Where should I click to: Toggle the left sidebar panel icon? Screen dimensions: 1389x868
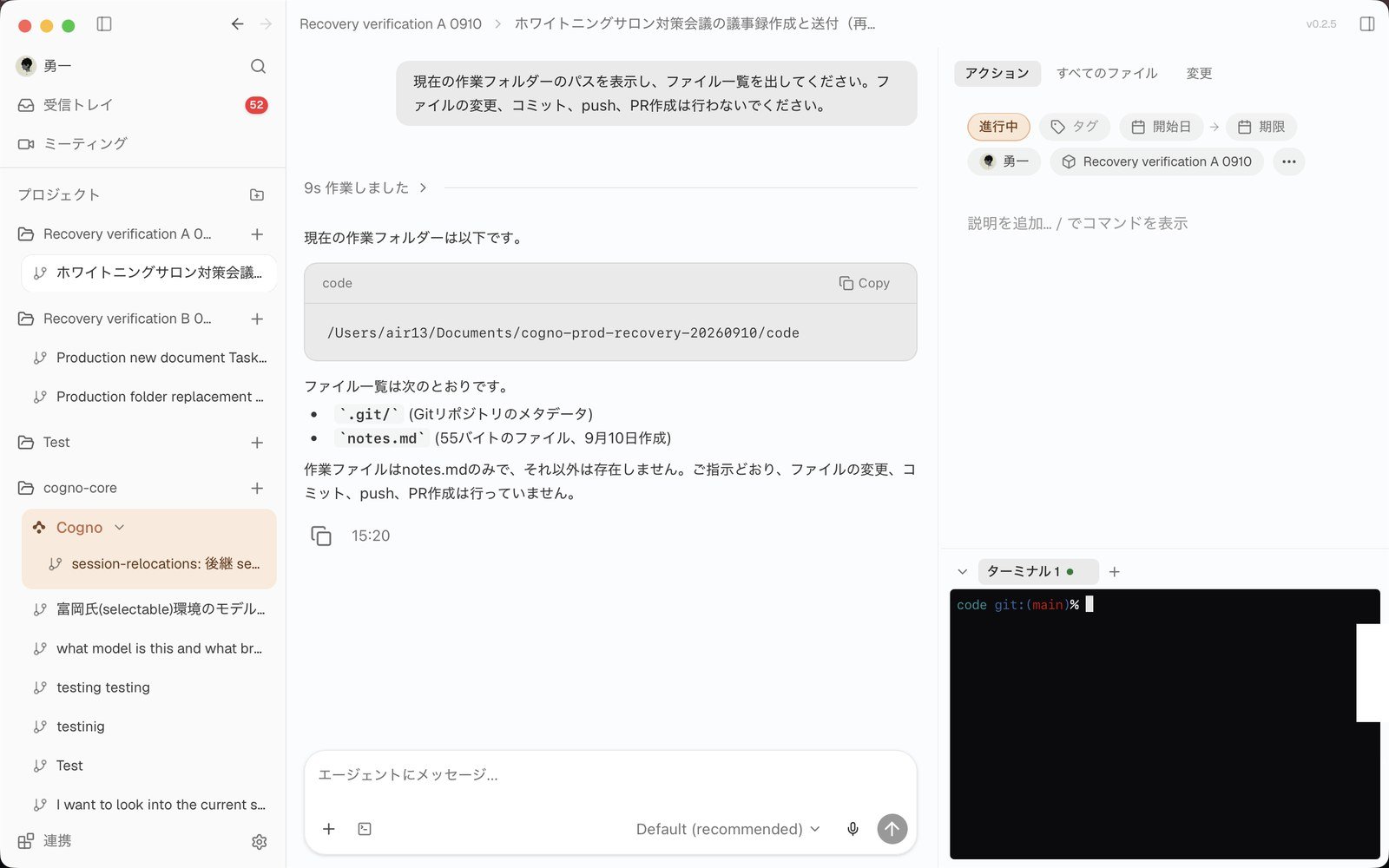(104, 24)
